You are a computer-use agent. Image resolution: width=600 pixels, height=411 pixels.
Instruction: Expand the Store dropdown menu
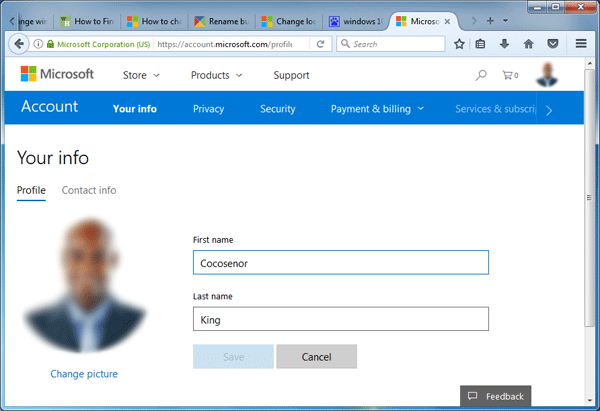tap(141, 75)
